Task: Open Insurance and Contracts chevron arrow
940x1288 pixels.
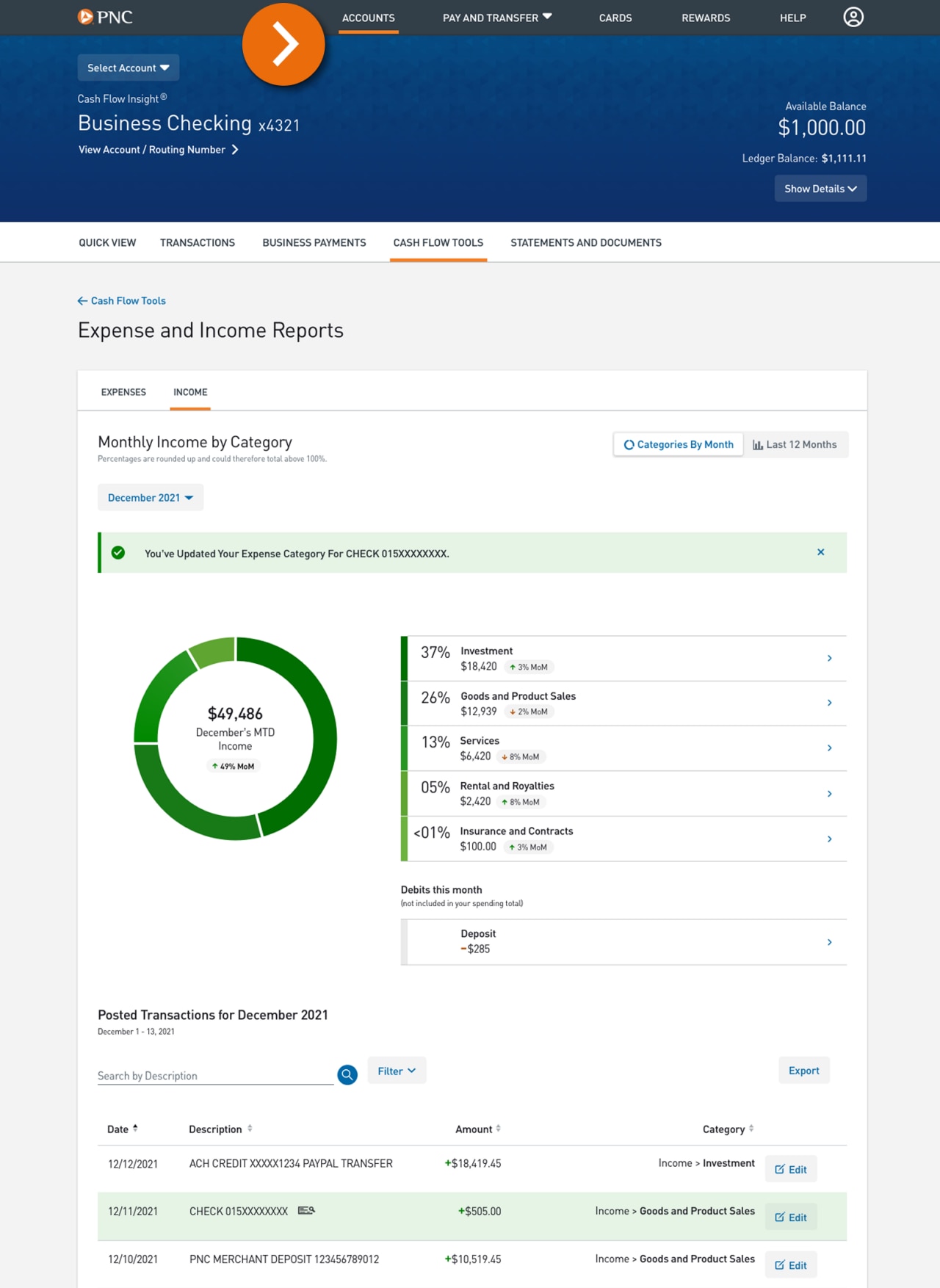Action: (x=829, y=839)
